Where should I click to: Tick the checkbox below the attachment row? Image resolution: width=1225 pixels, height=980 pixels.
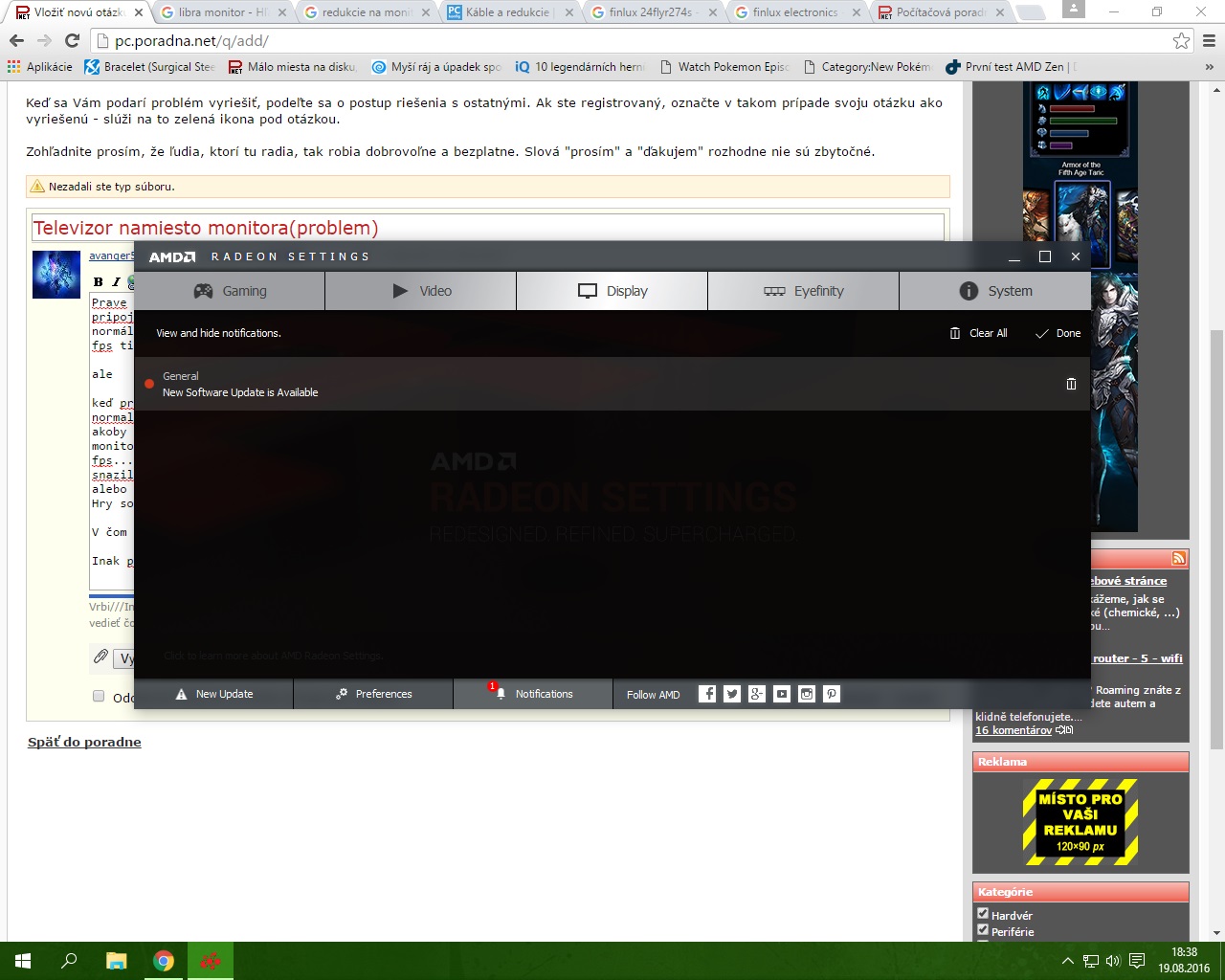point(99,696)
